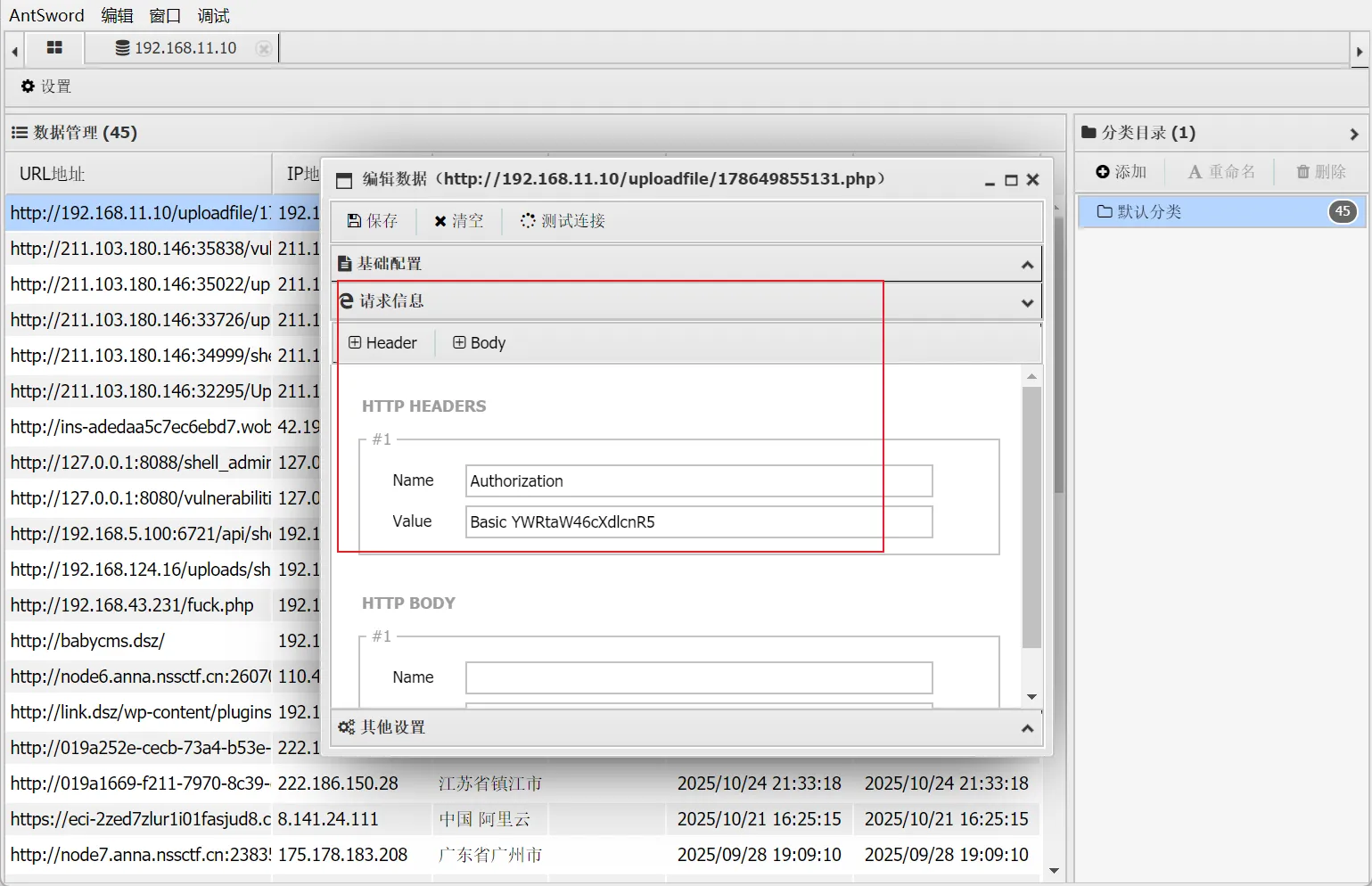1372x886 pixels.
Task: Focus the HTTP body Name field
Action: click(x=699, y=677)
